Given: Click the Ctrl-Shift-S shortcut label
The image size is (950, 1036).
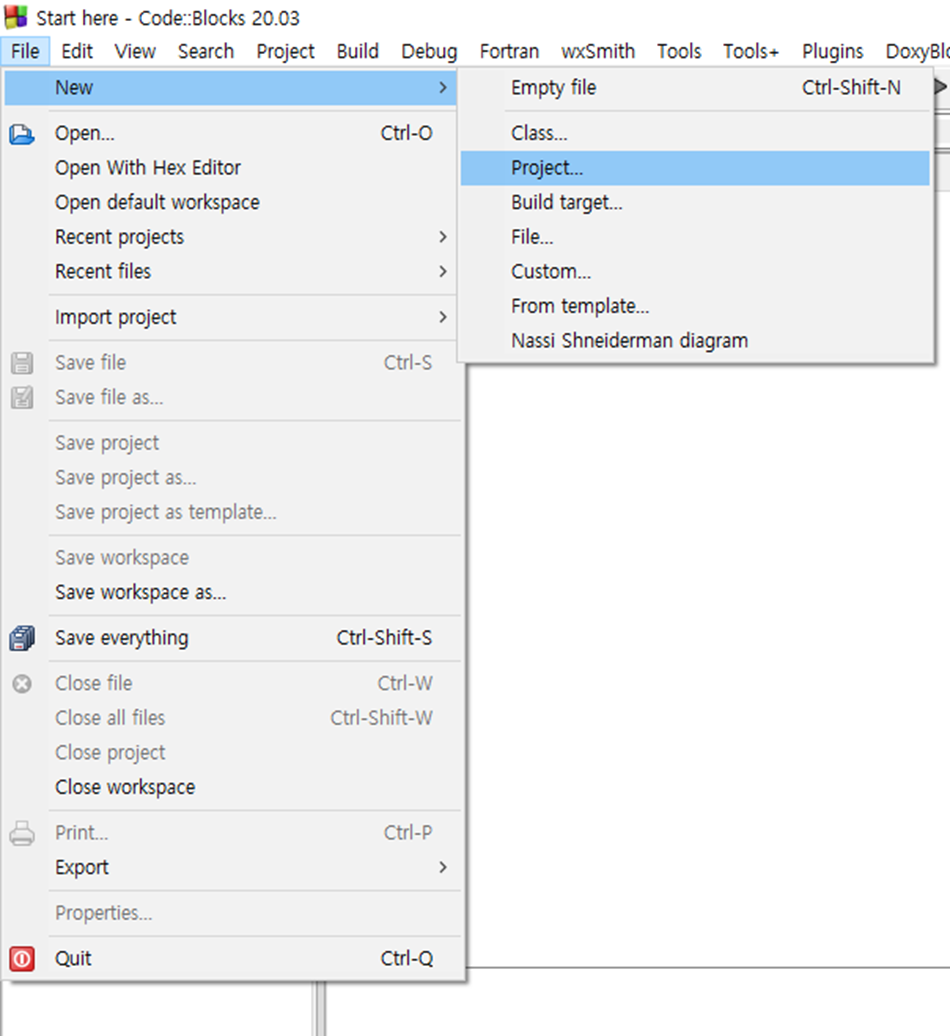Looking at the screenshot, I should click(384, 638).
